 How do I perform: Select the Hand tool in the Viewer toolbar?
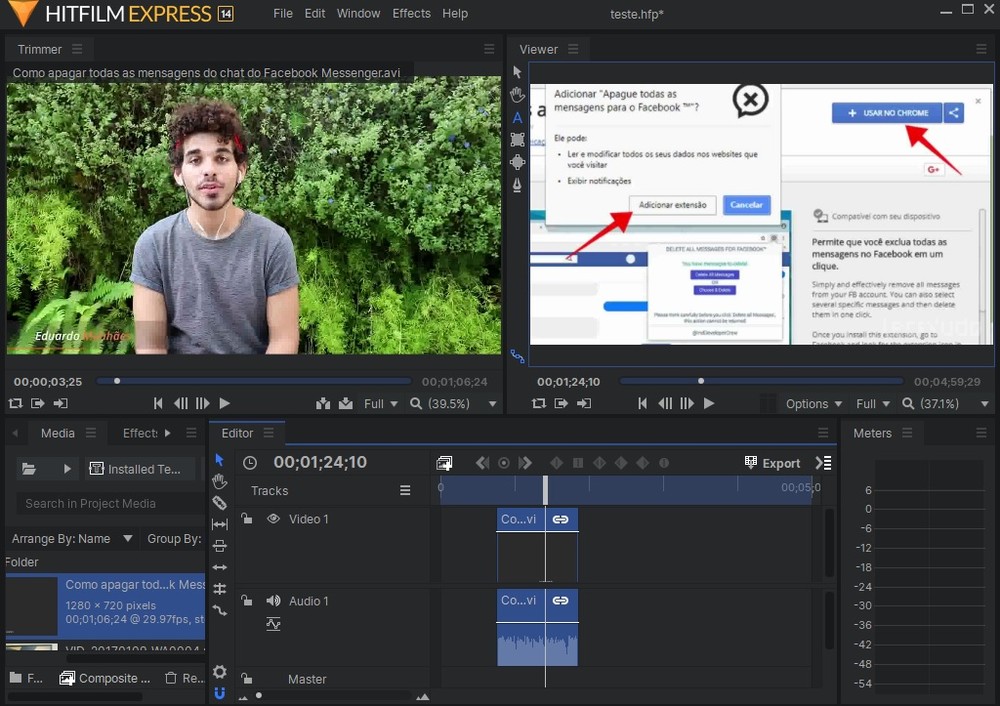[x=516, y=95]
